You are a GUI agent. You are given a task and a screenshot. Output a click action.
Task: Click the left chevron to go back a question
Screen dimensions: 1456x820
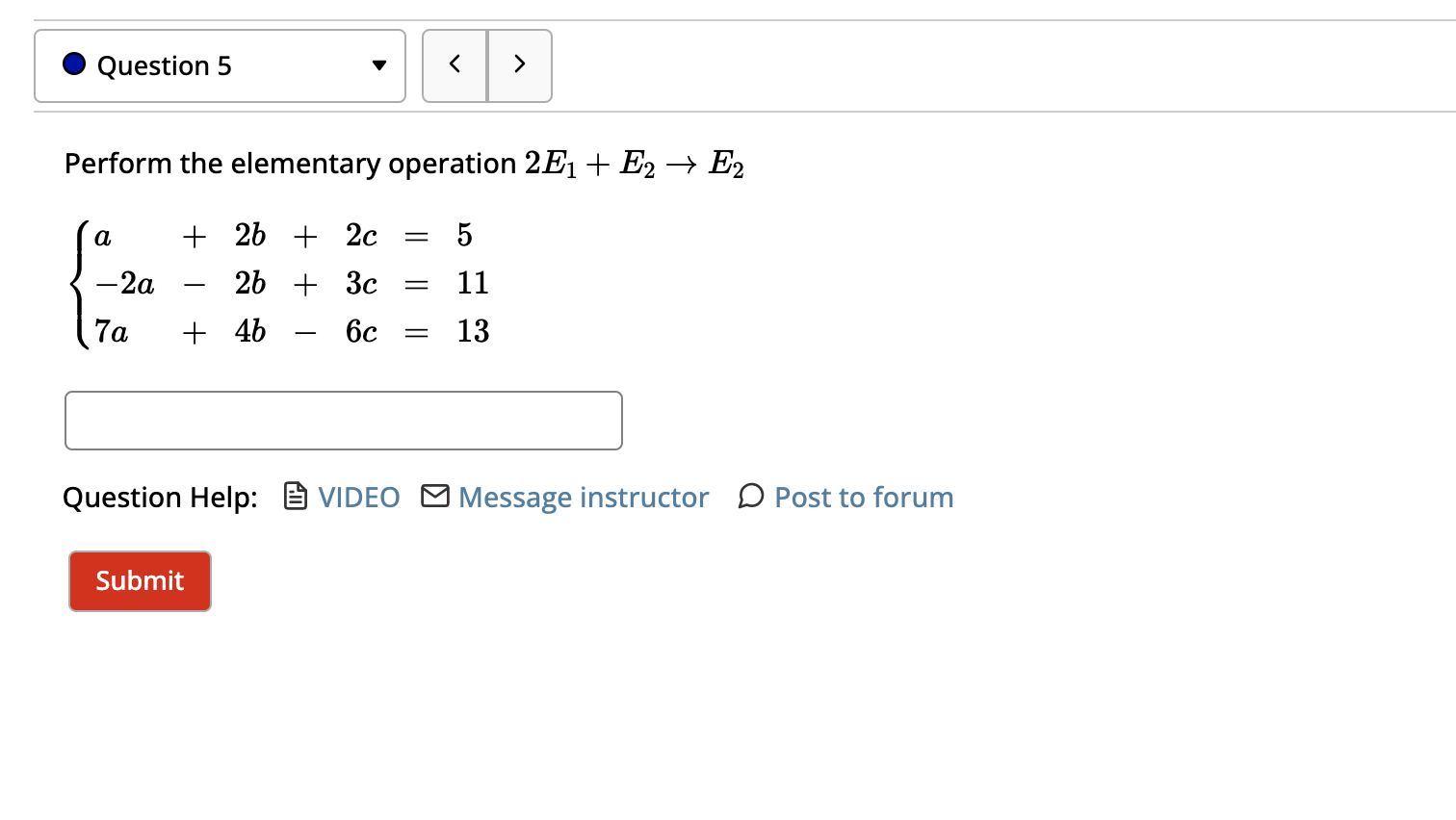[455, 64]
